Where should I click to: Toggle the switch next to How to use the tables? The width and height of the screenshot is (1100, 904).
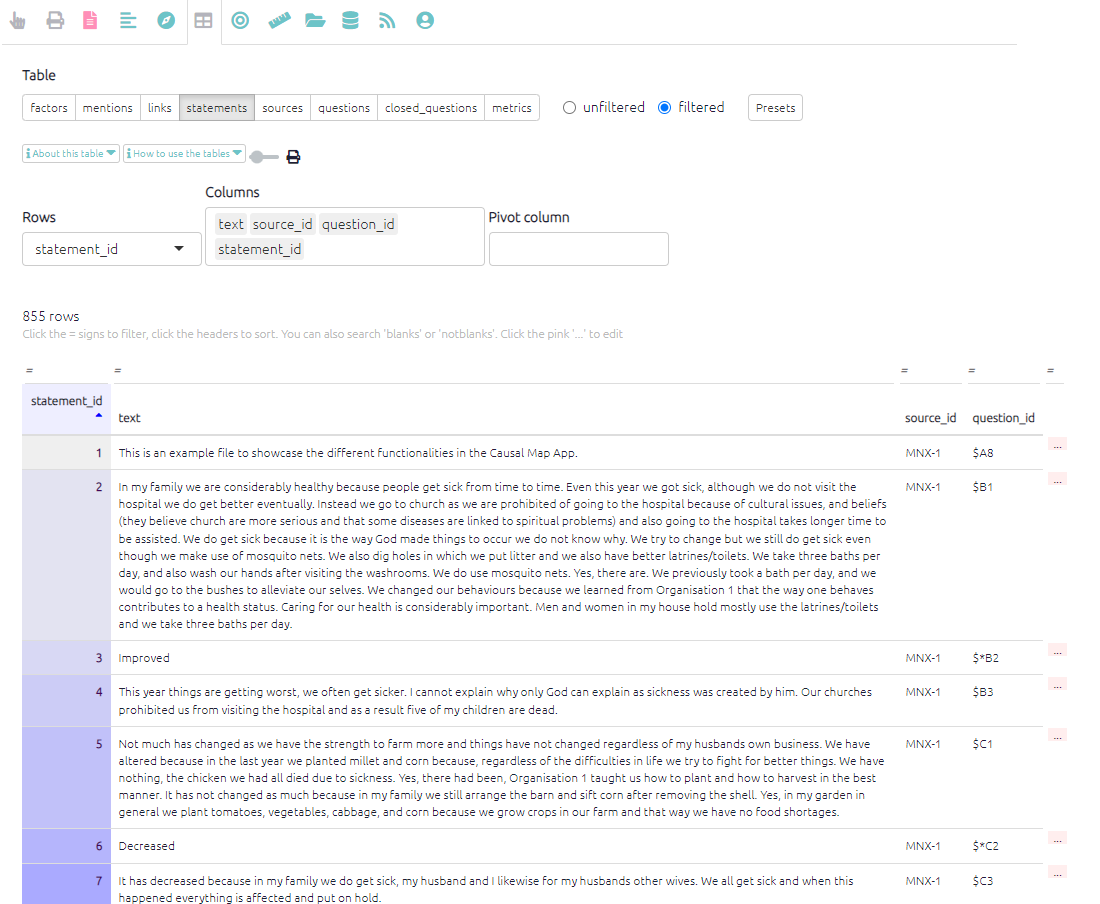(x=264, y=157)
